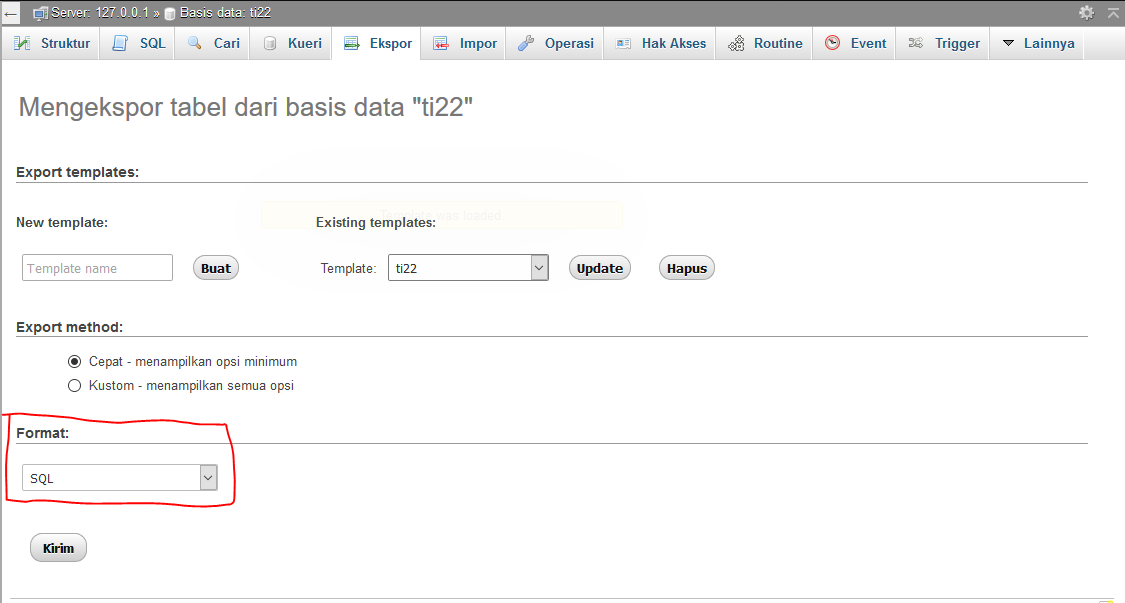Open the phpMyAdmin settings gear icon
Image resolution: width=1125 pixels, height=603 pixels.
(x=1086, y=12)
